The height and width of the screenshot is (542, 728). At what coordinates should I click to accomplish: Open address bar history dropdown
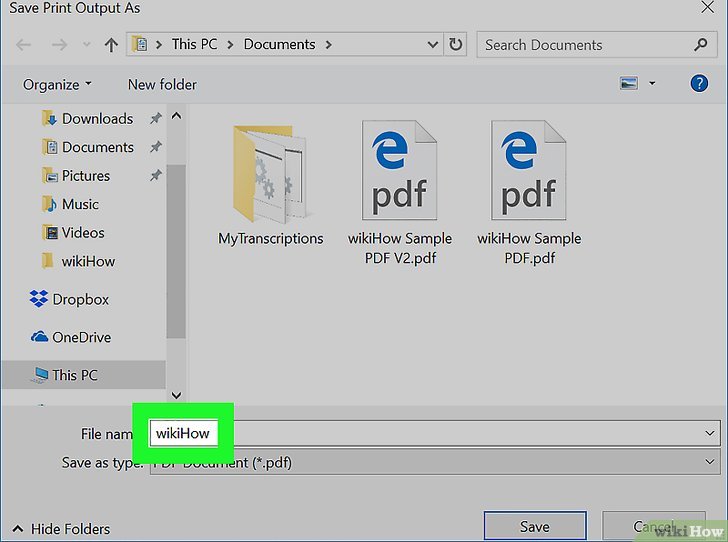433,45
